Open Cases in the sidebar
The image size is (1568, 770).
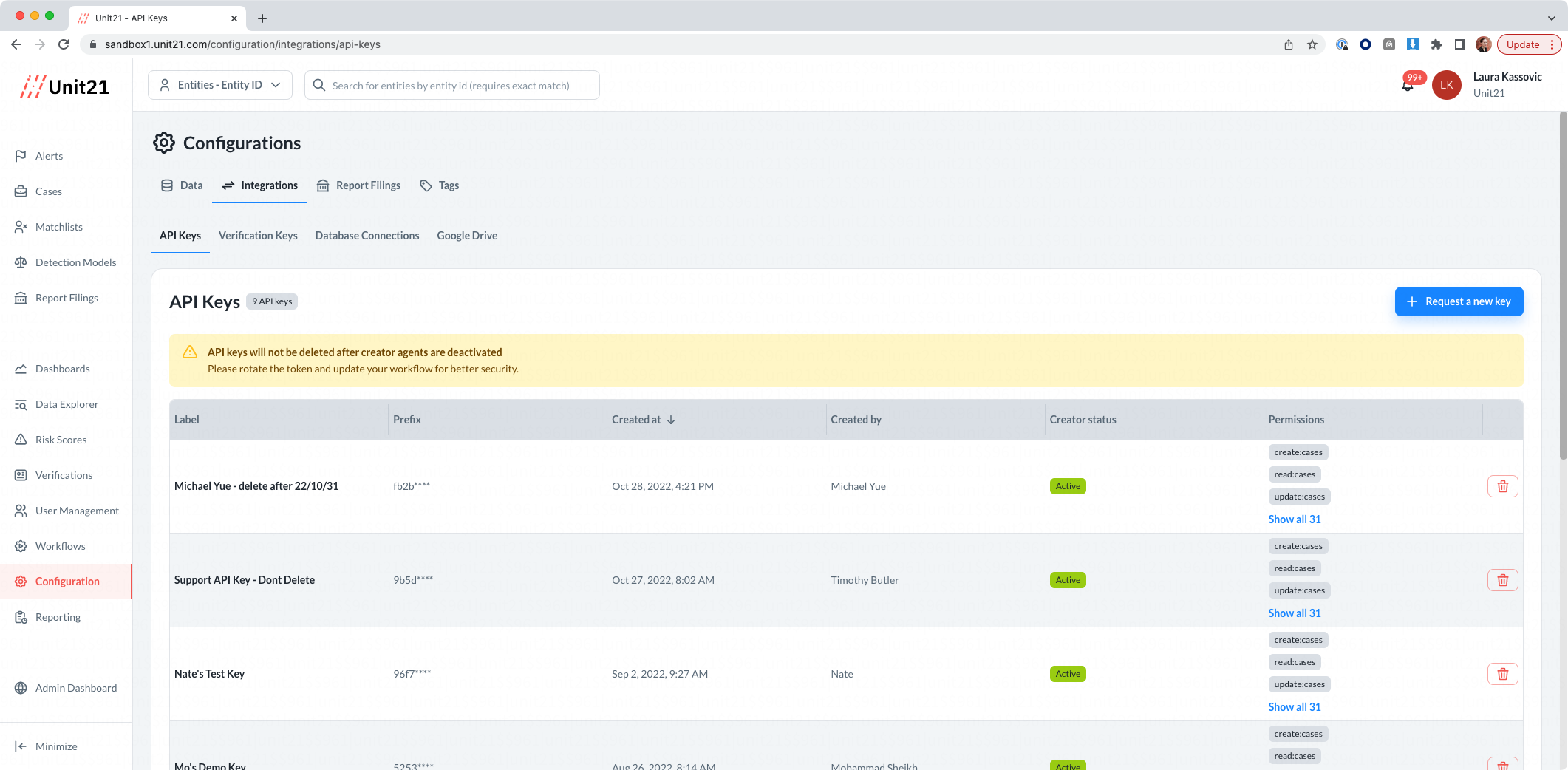click(49, 191)
